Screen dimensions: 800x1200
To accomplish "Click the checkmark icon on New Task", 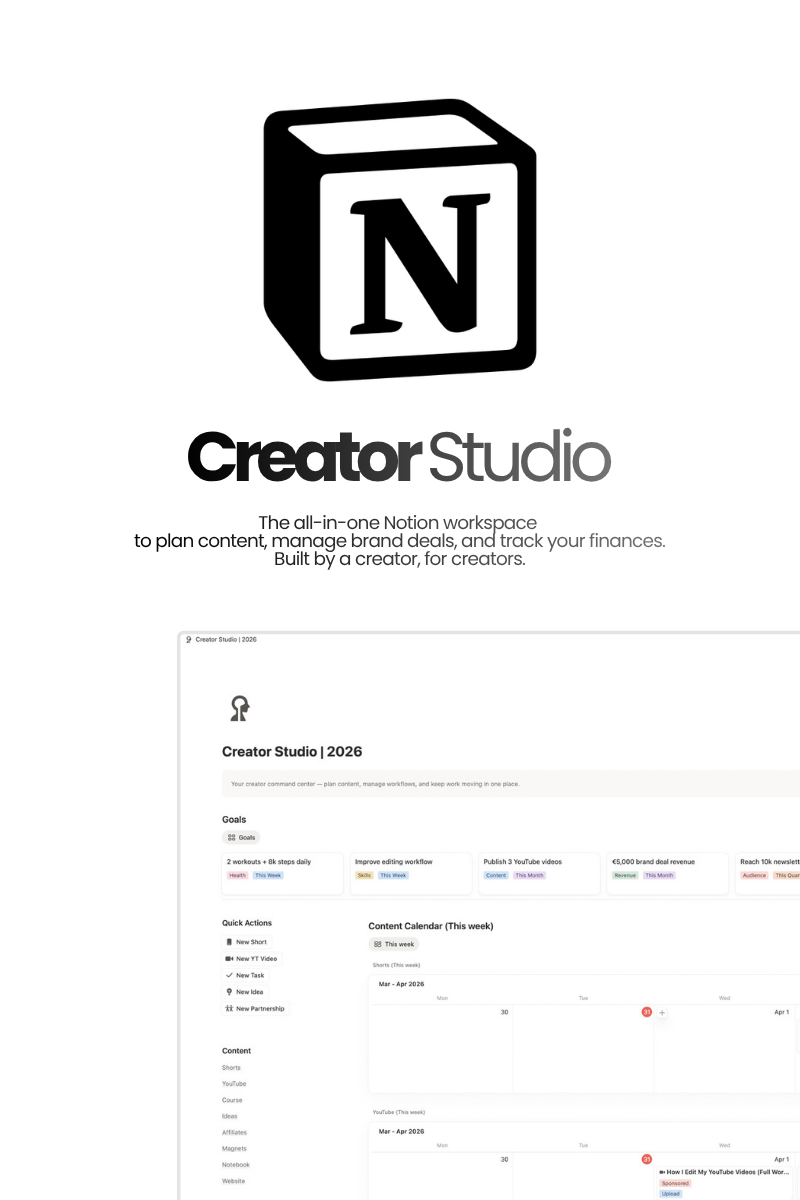I will tap(229, 975).
